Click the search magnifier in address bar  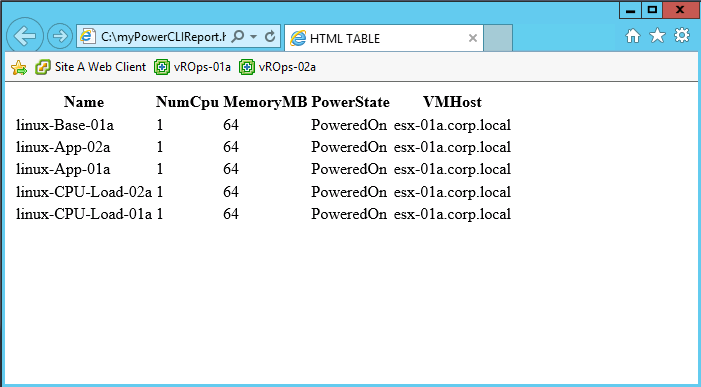point(238,36)
